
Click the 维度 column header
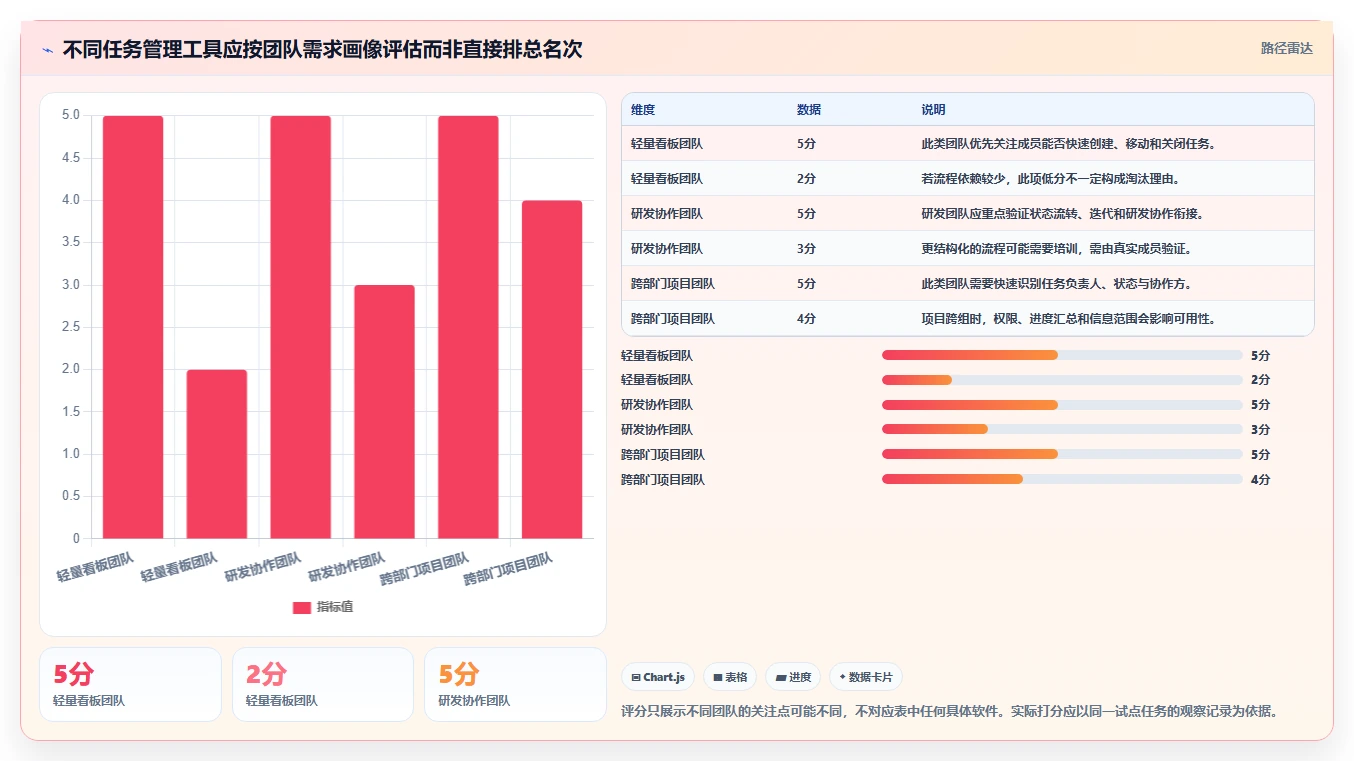643,110
